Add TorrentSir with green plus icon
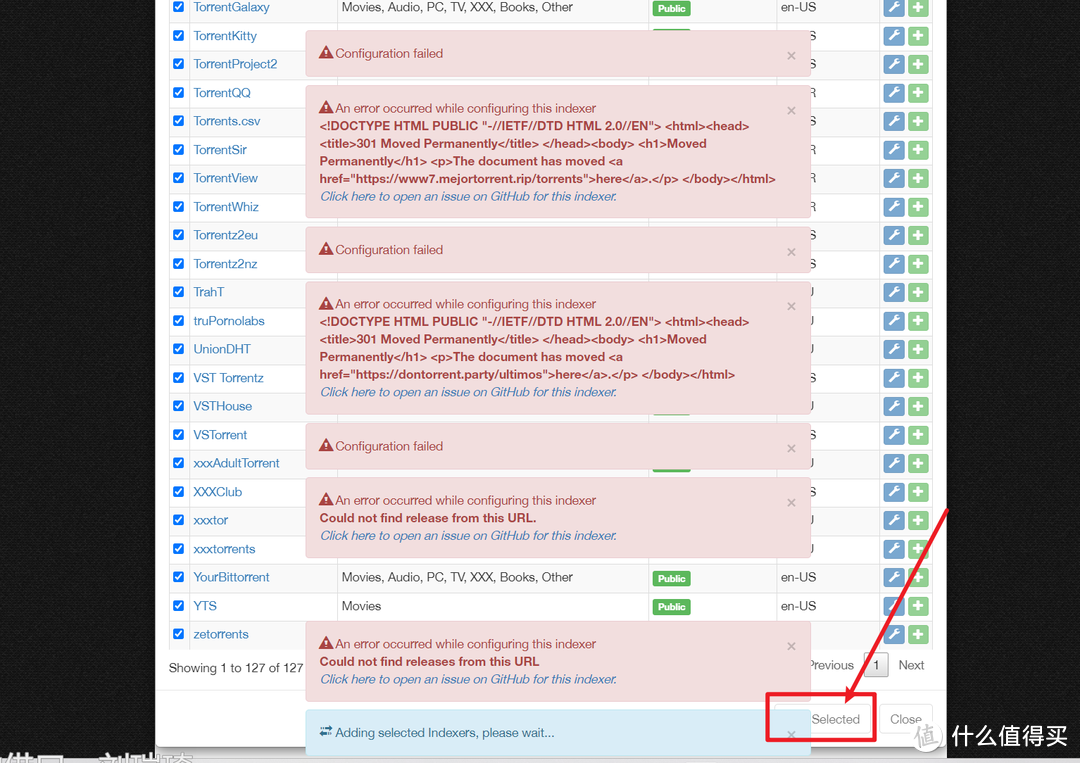Viewport: 1080px width, 763px height. point(917,150)
